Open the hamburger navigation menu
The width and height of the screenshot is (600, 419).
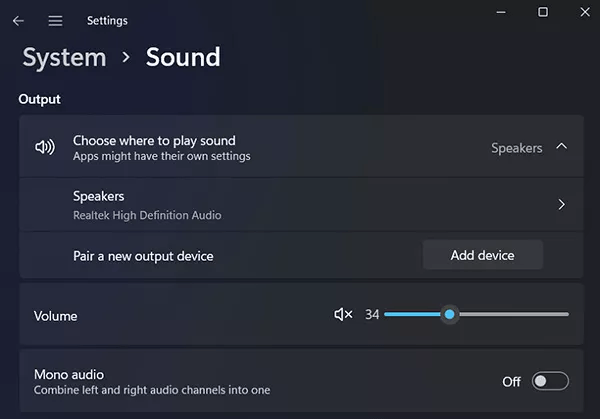pos(55,21)
